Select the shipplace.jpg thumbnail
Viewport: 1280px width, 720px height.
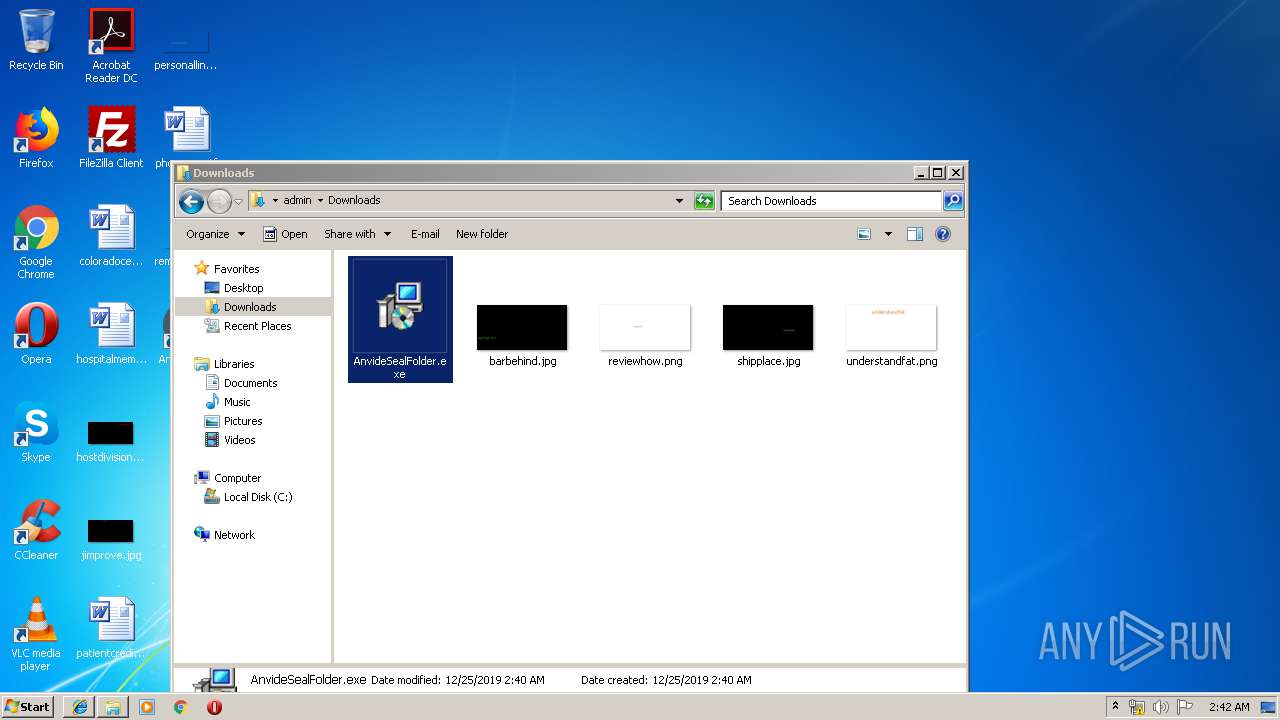[x=768, y=328]
